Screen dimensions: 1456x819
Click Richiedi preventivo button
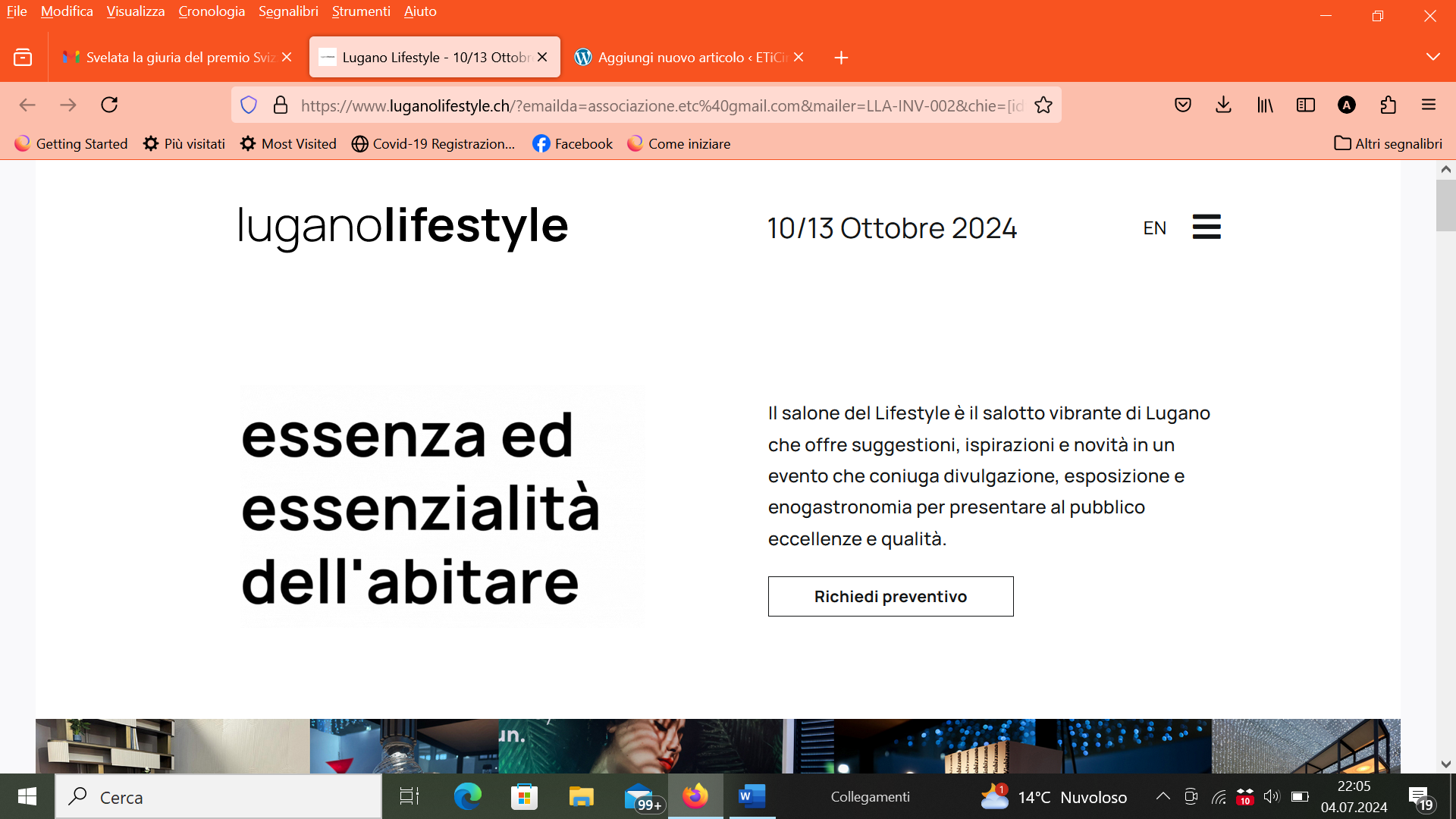point(890,596)
